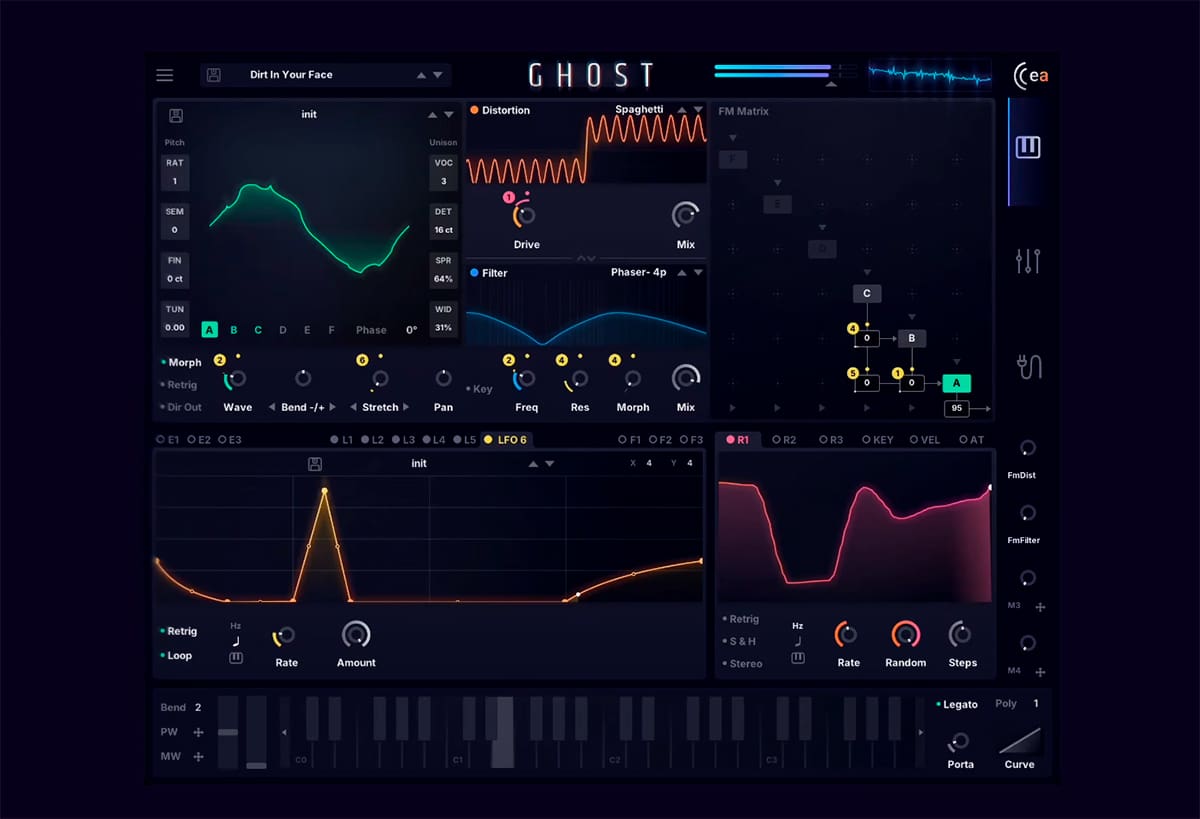Switch to the VEL modulation tab
The height and width of the screenshot is (819, 1200).
point(925,440)
